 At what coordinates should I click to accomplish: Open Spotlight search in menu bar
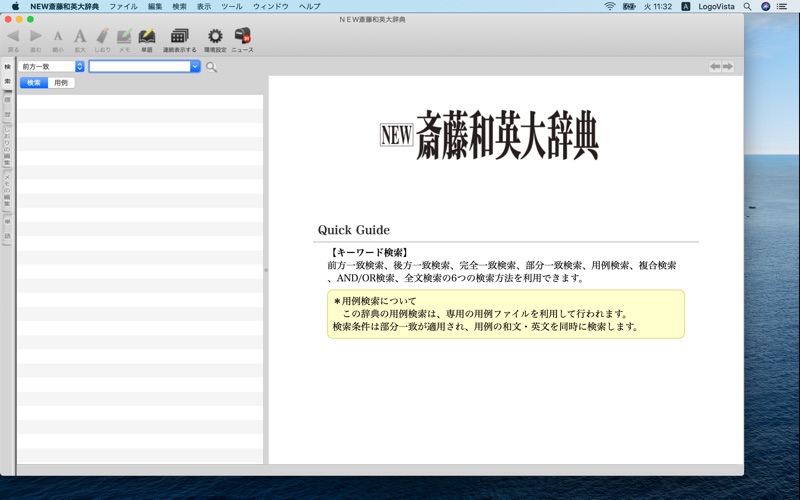[747, 6]
